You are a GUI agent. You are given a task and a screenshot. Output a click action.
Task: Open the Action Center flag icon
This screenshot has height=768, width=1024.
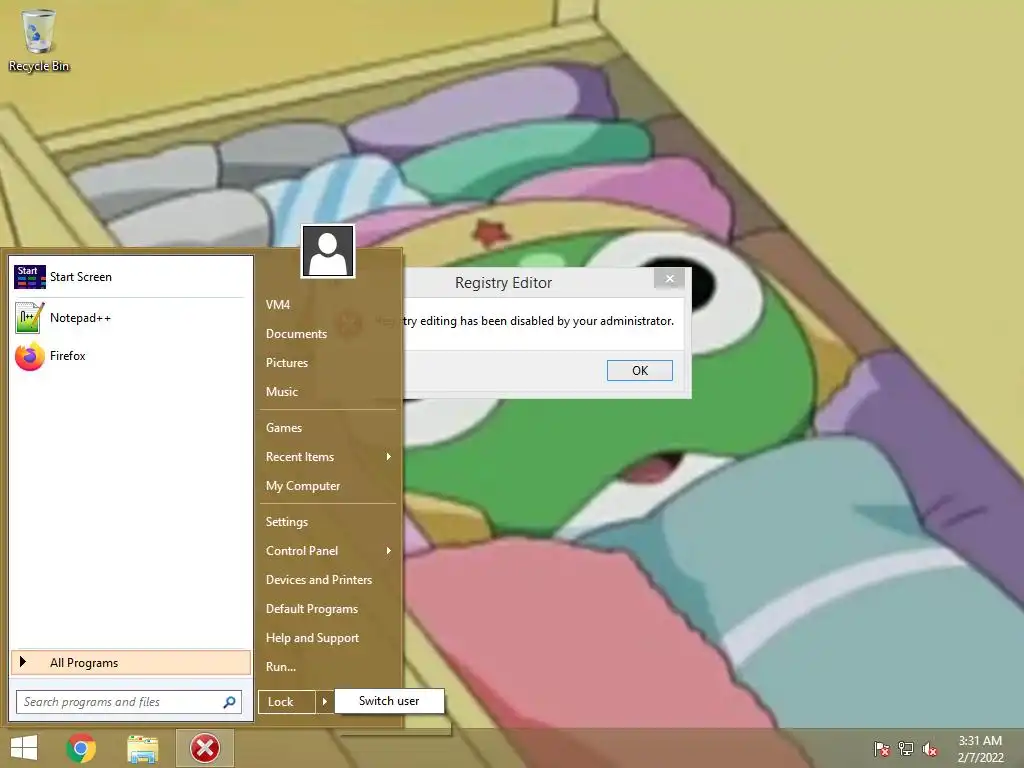click(x=882, y=749)
